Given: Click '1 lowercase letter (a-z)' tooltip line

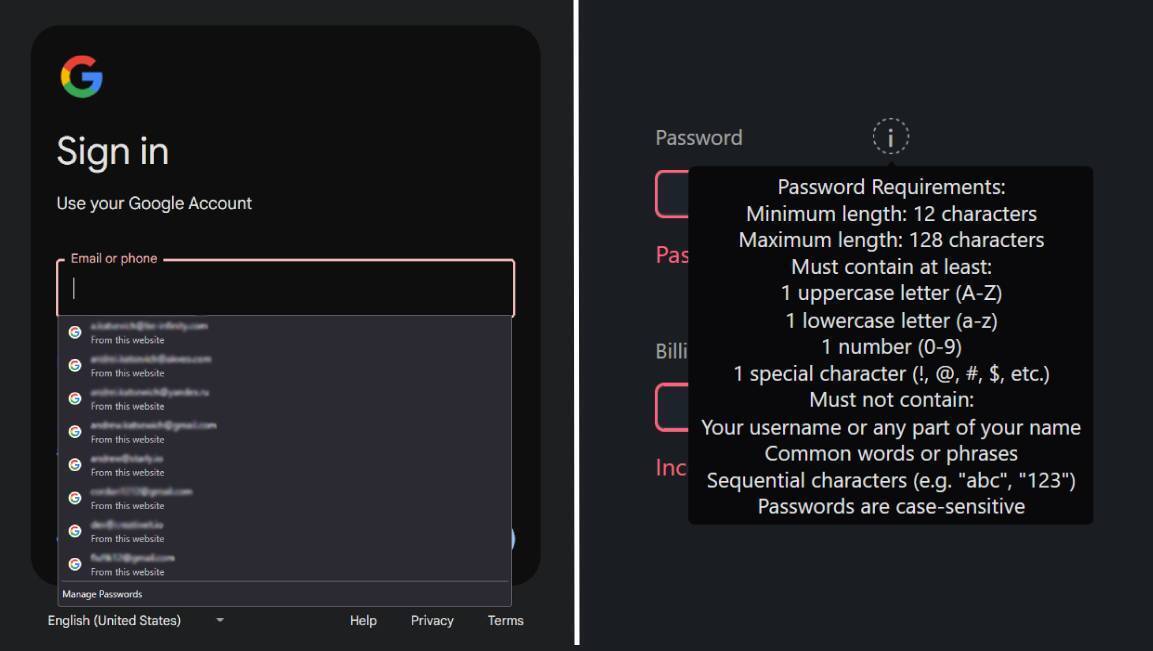Looking at the screenshot, I should click(891, 321).
